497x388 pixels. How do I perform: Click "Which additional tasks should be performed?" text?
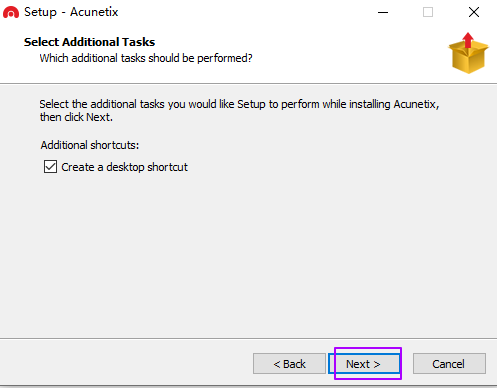tap(146, 58)
